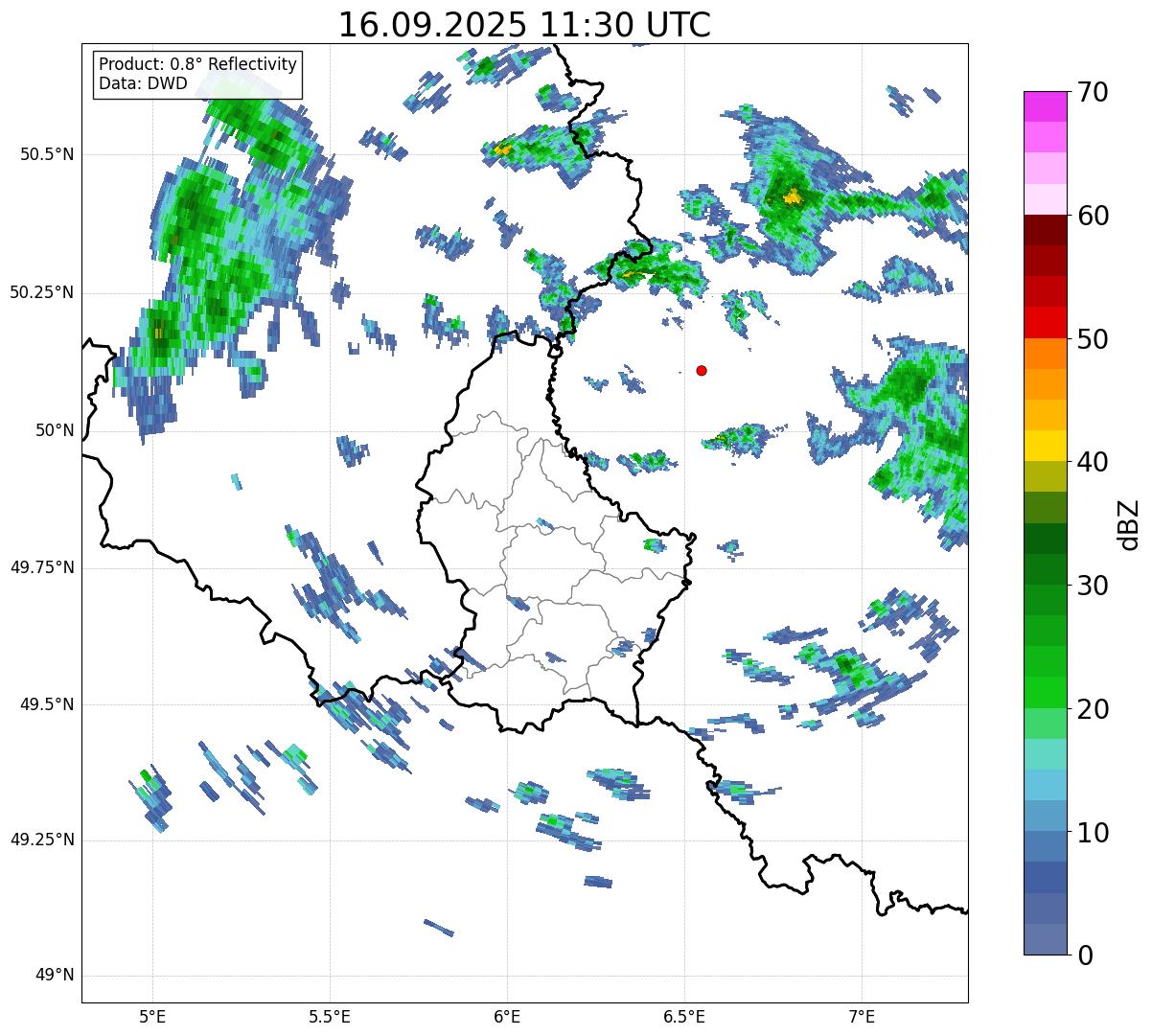1152x1036 pixels.
Task: Click the latitude label 50.25°N
Action: (x=41, y=292)
